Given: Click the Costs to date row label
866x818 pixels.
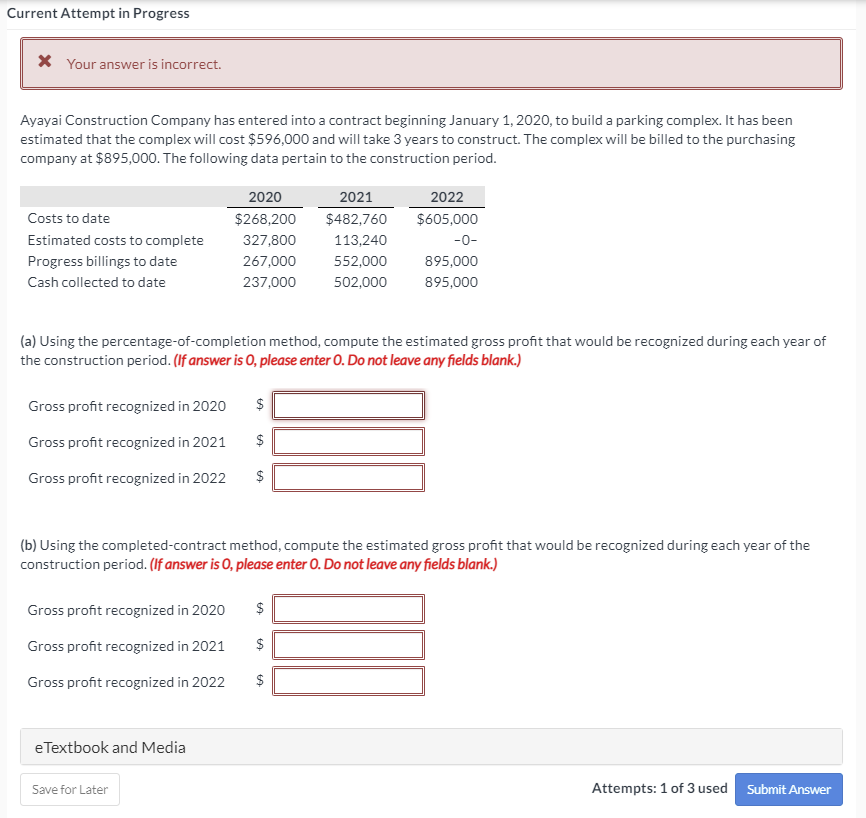Looking at the screenshot, I should [x=69, y=218].
